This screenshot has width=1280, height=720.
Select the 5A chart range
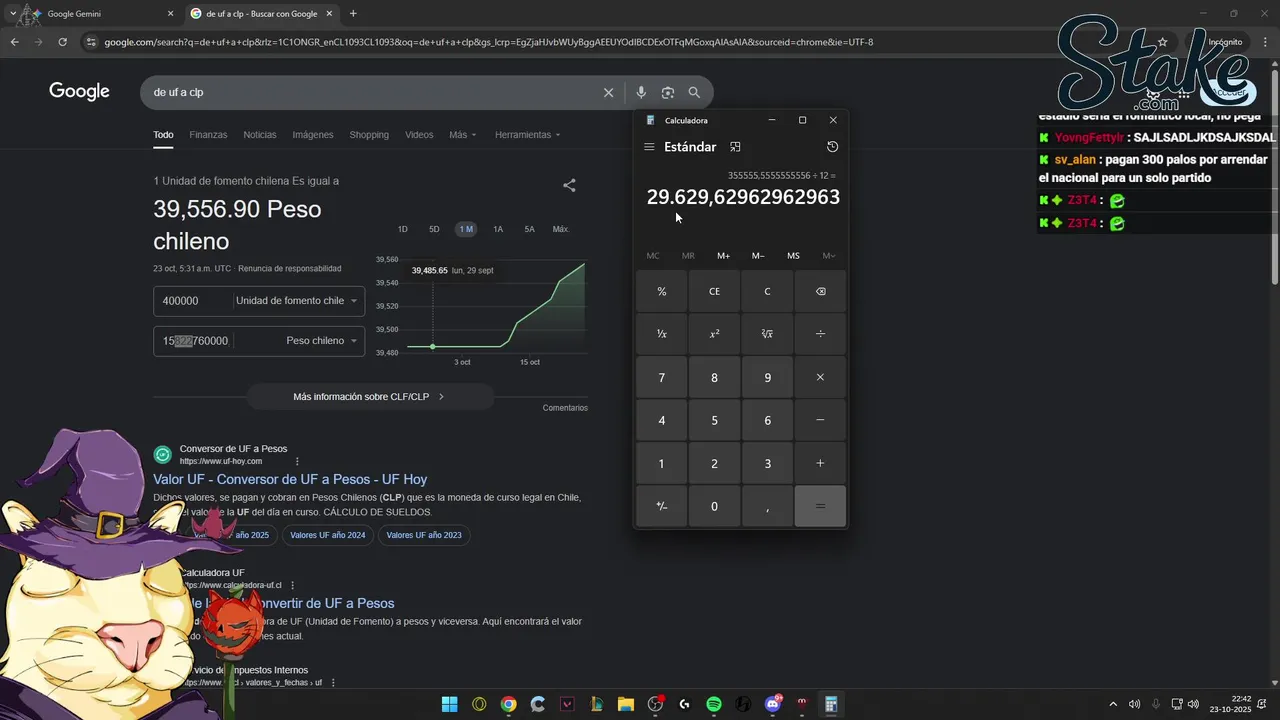click(x=529, y=229)
